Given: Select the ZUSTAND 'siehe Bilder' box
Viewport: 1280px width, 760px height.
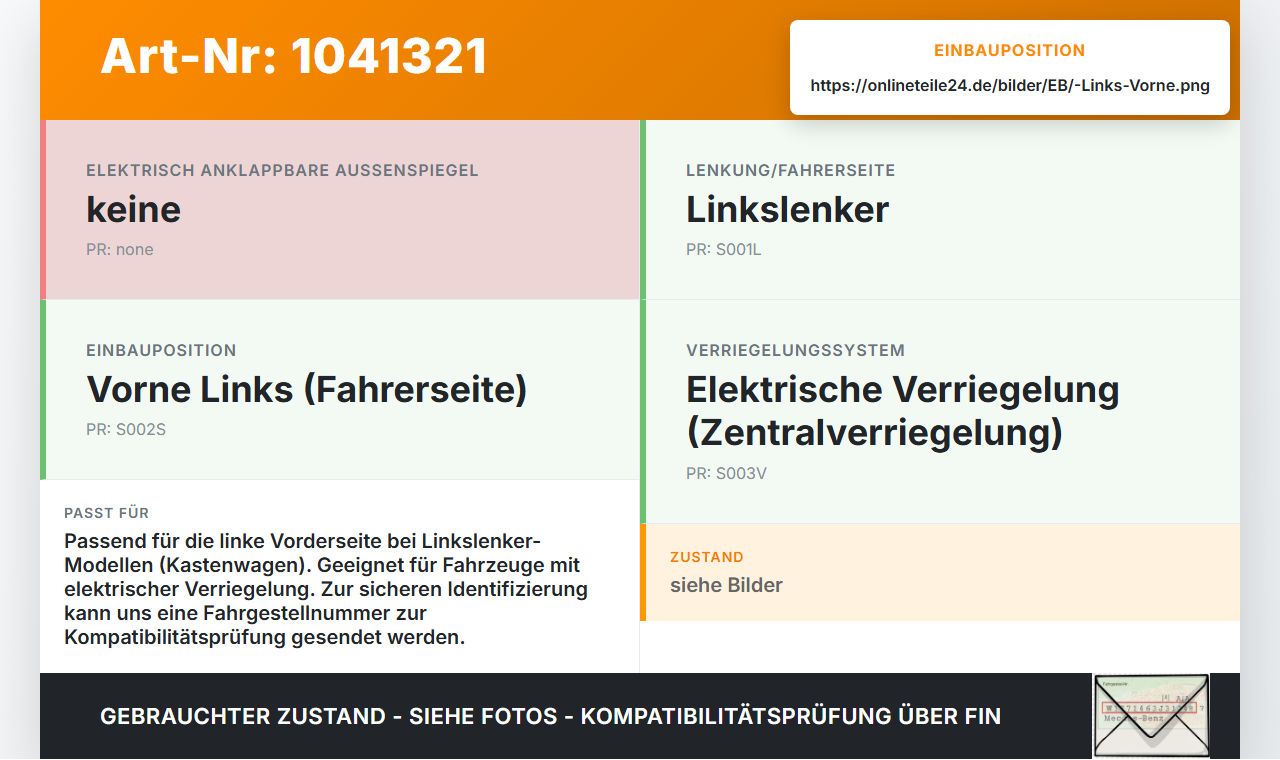Looking at the screenshot, I should coord(940,572).
